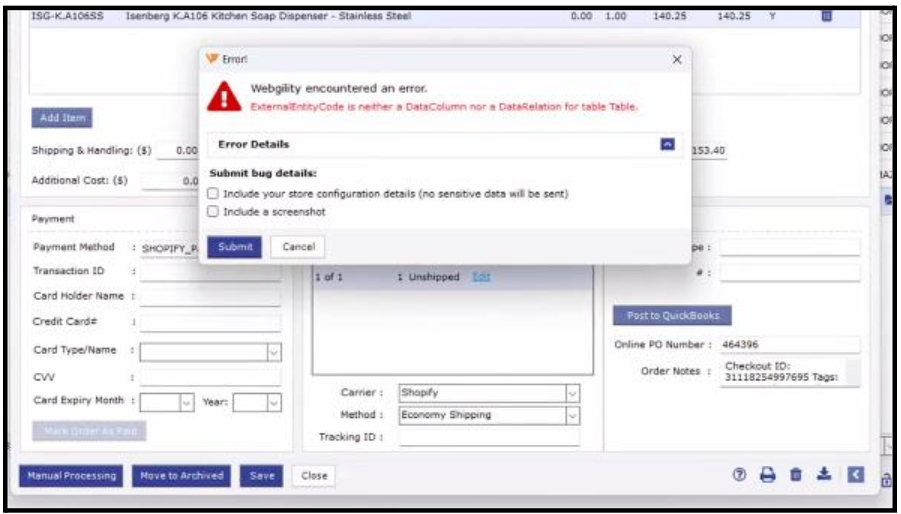This screenshot has height=514, width=901.
Task: Open the Card Type/Name dropdown
Action: tap(275, 352)
